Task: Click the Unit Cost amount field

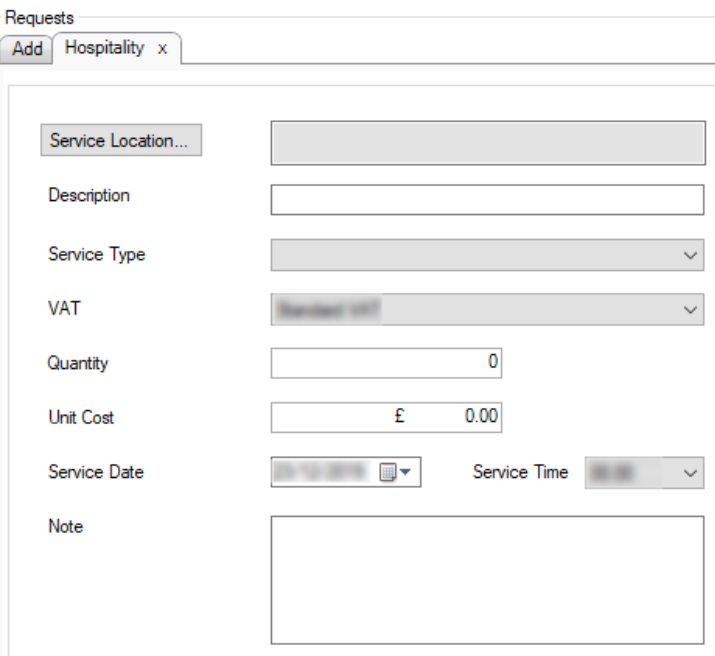Action: coord(386,418)
